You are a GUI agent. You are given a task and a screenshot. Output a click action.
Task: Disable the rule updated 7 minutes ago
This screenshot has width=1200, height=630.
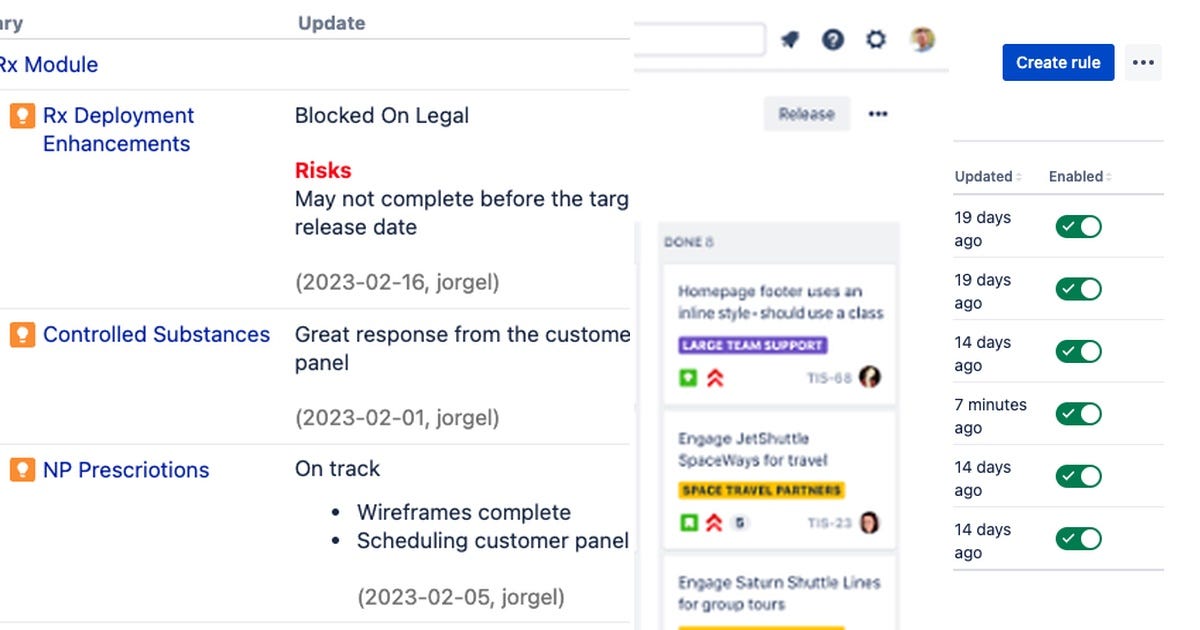(x=1078, y=414)
